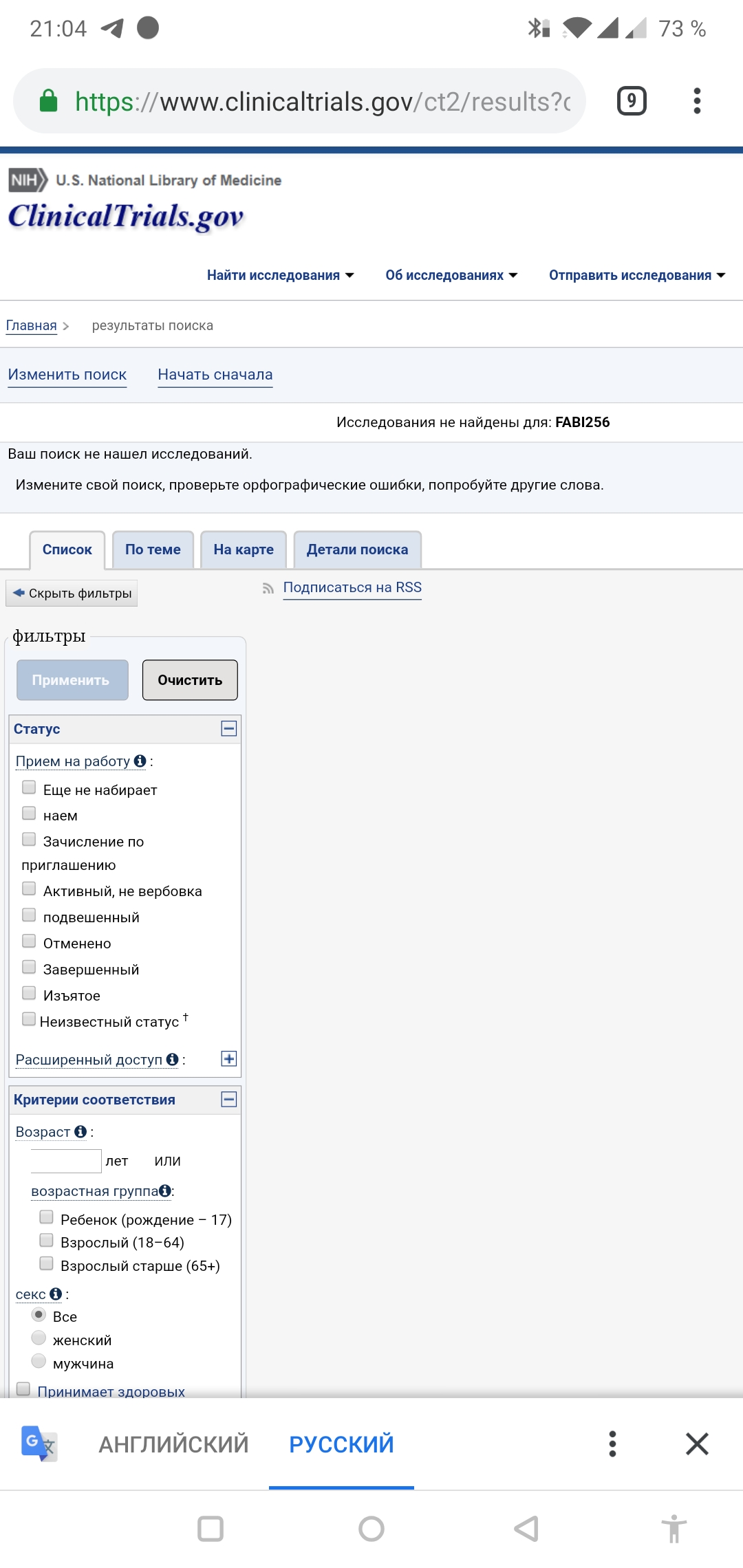Open translate bar three-dot options
Viewport: 743px width, 1568px height.
point(612,1444)
